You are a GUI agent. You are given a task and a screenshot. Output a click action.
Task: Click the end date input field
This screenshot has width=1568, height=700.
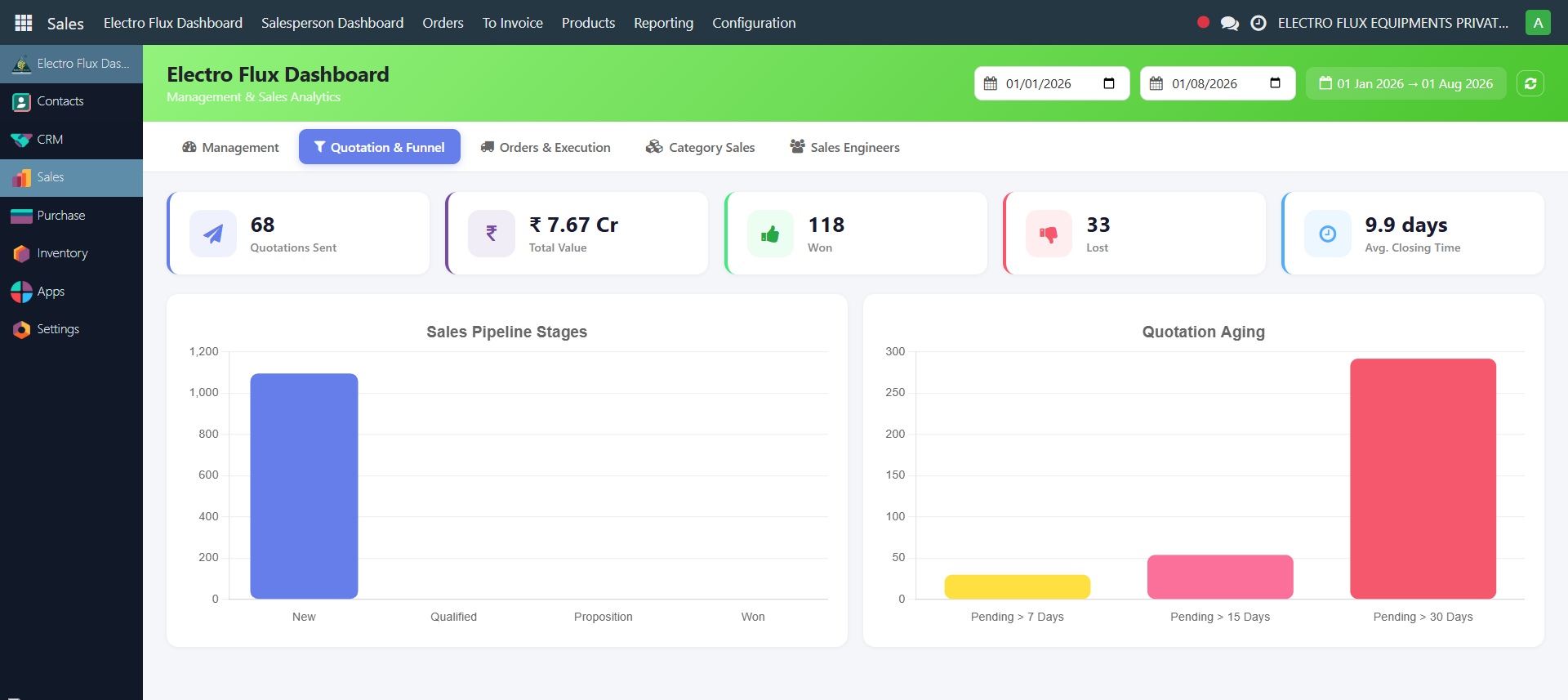1218,83
